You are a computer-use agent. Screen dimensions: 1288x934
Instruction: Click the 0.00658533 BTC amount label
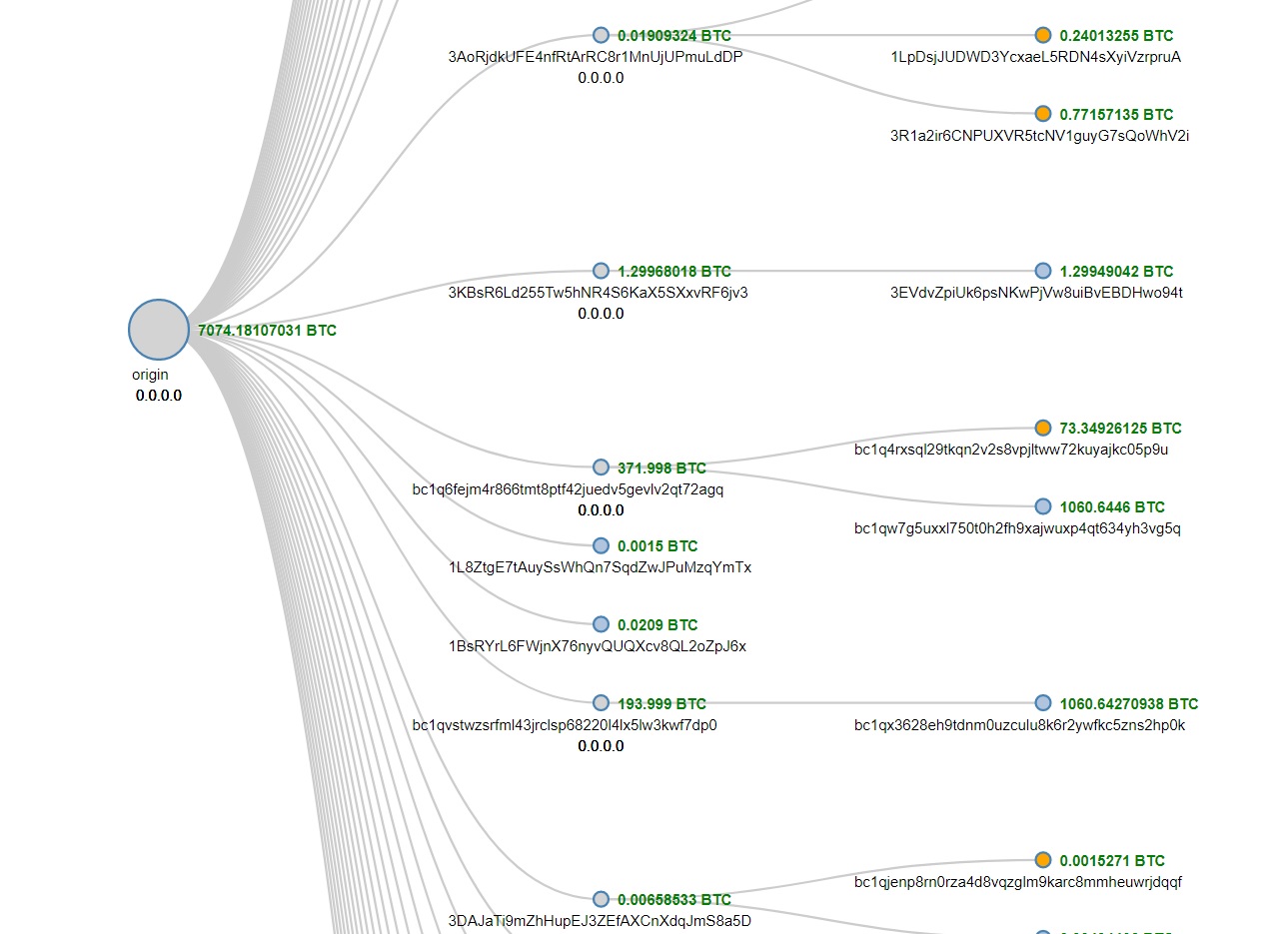pos(674,899)
